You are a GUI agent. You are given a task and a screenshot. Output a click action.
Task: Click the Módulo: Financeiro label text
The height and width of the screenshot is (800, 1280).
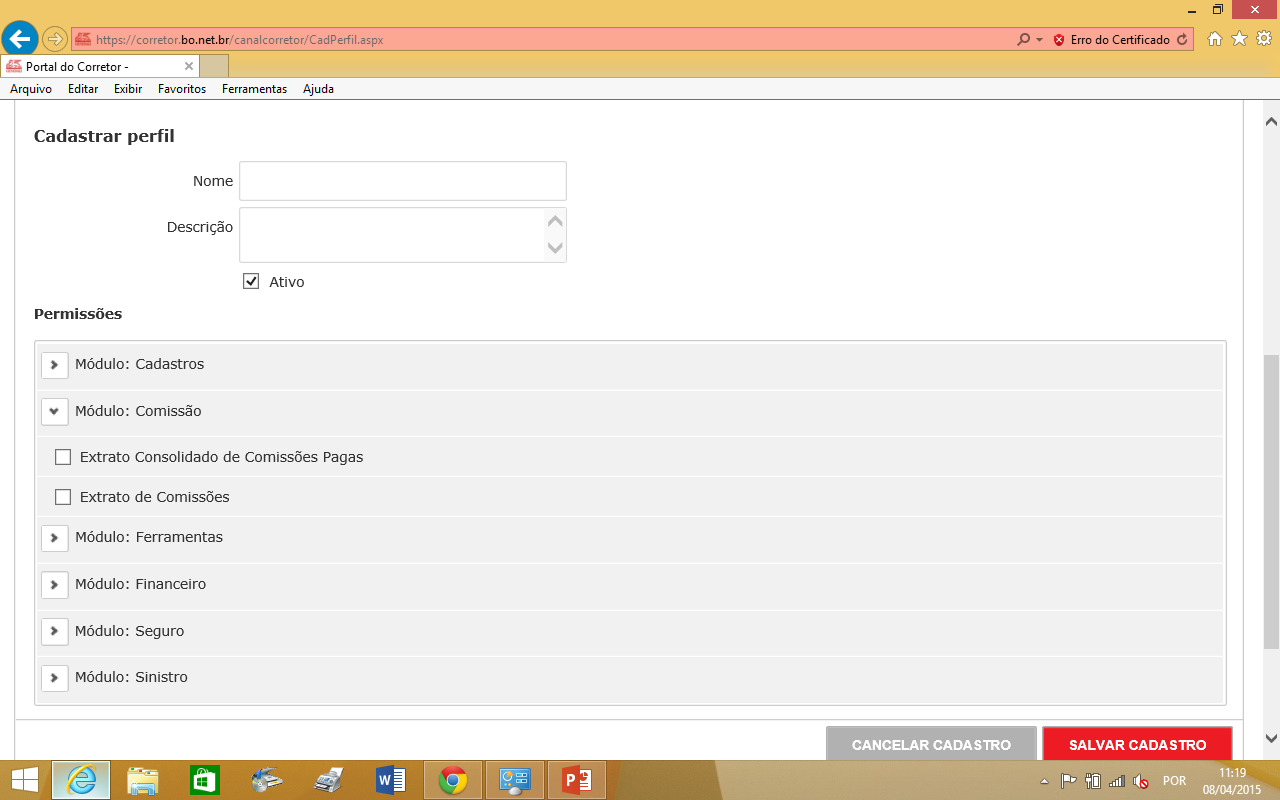tap(140, 584)
